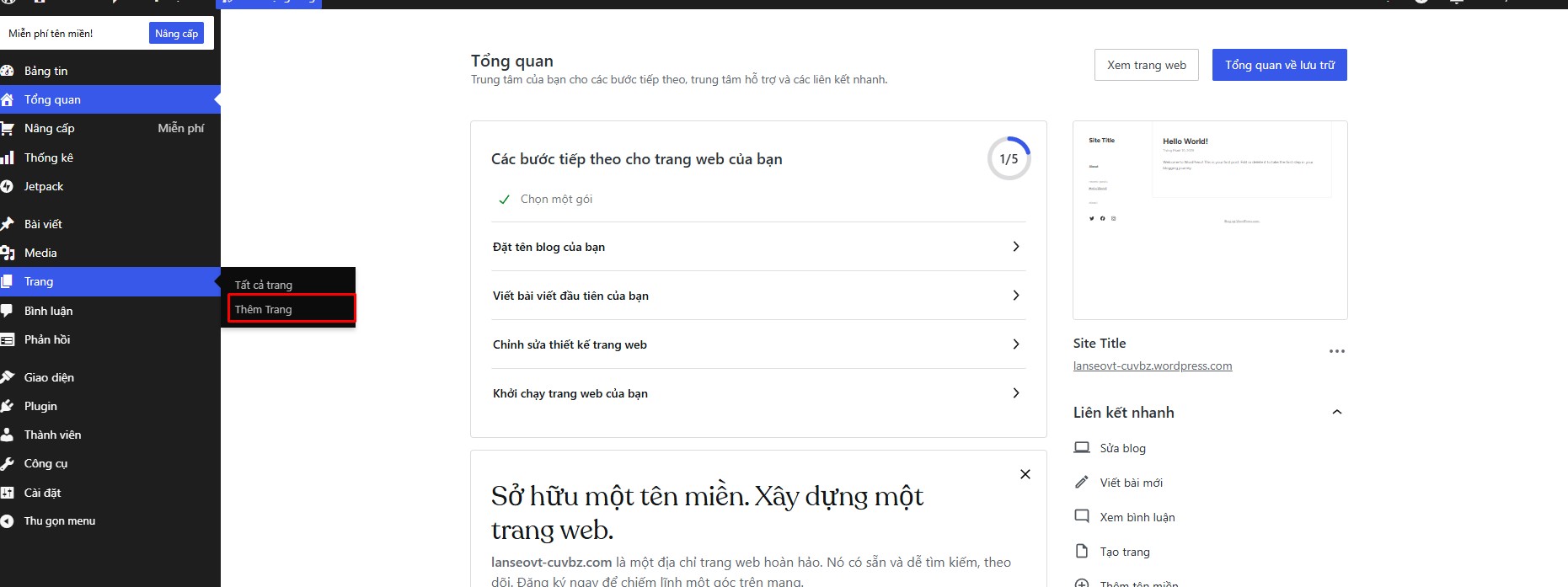Select Tất cả trang in the flyout submenu
The image size is (1568, 587).
click(x=264, y=285)
